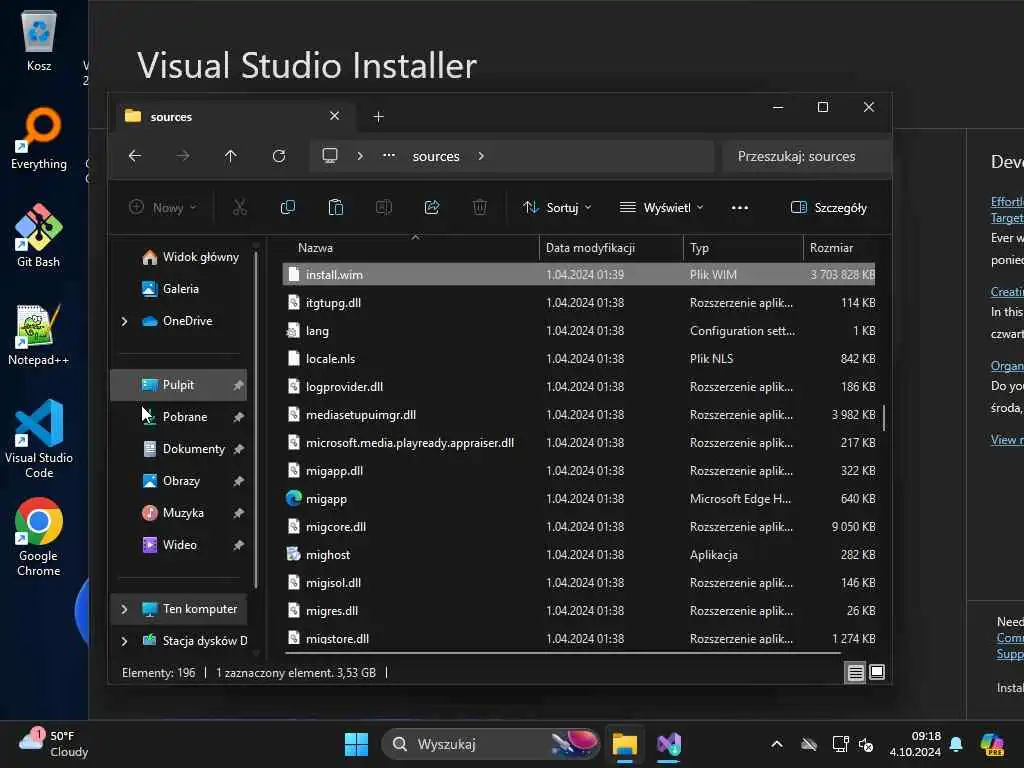1024x768 pixels.
Task: Open Notepad++ desktop shortcut
Action: tap(39, 334)
